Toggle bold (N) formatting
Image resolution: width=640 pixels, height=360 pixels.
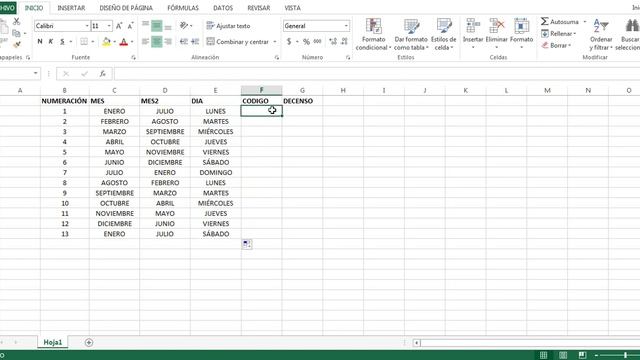pos(40,42)
